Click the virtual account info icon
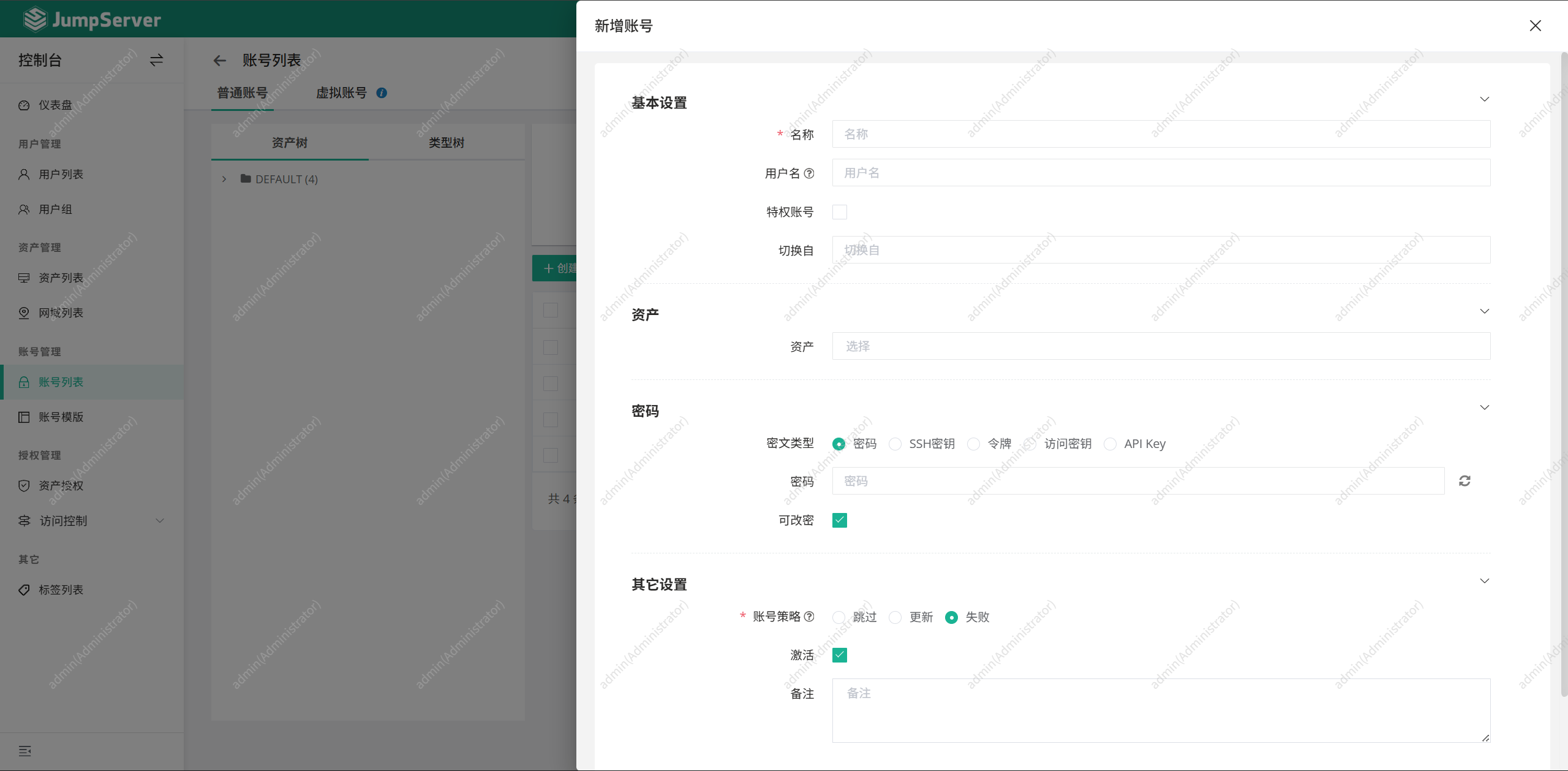The width and height of the screenshot is (1568, 771). [382, 93]
